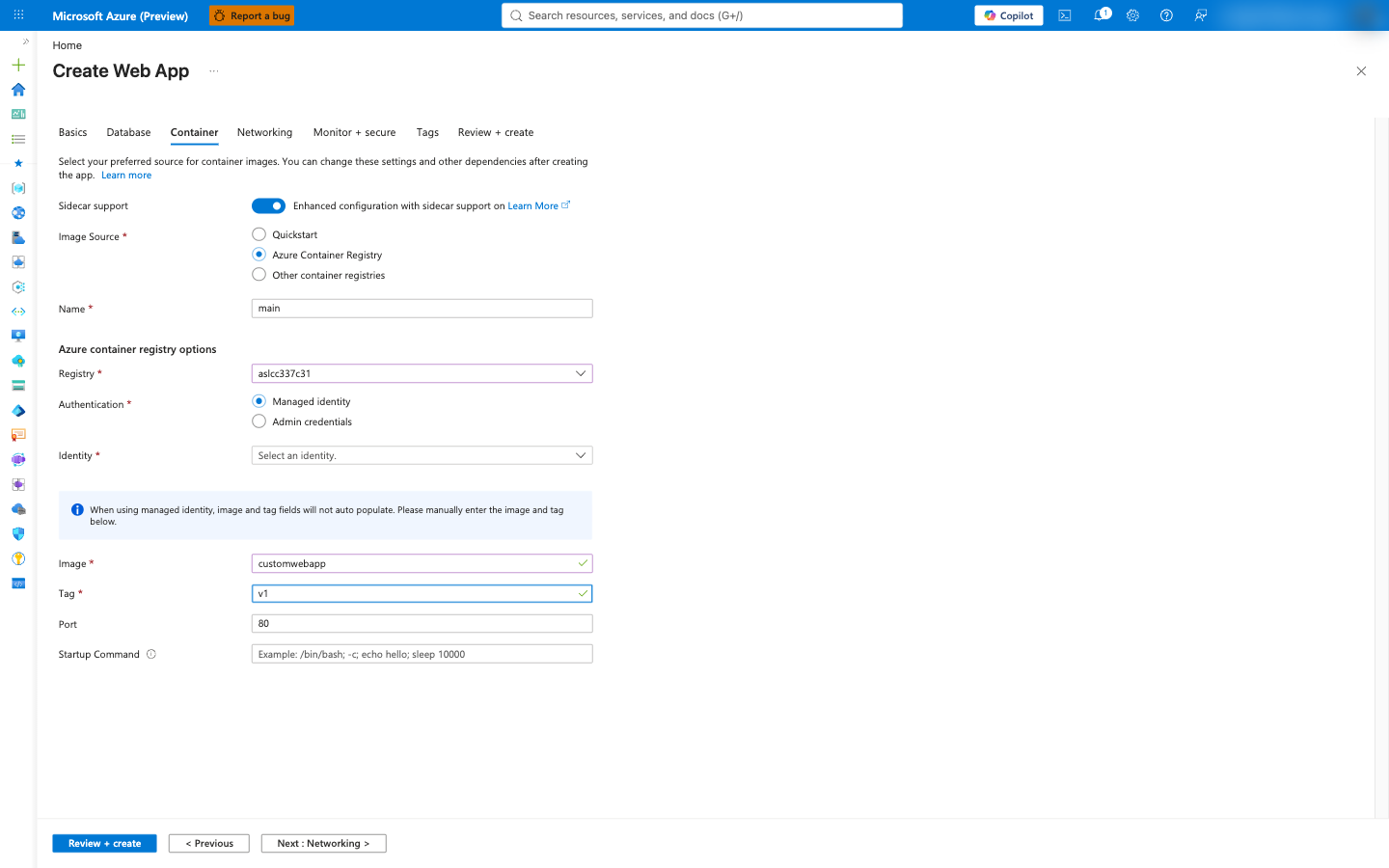Launch Cloud Shell from the top bar
The height and width of the screenshot is (868, 1389).
pos(1065,15)
